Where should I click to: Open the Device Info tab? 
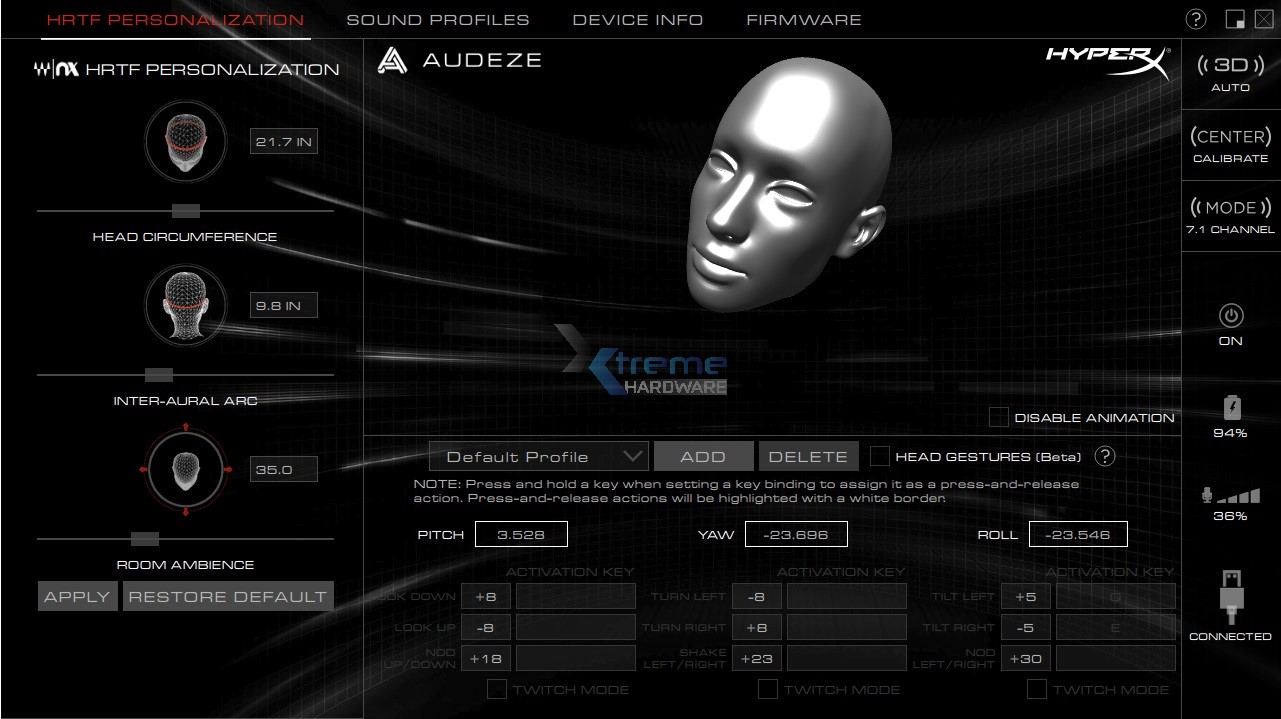click(636, 19)
